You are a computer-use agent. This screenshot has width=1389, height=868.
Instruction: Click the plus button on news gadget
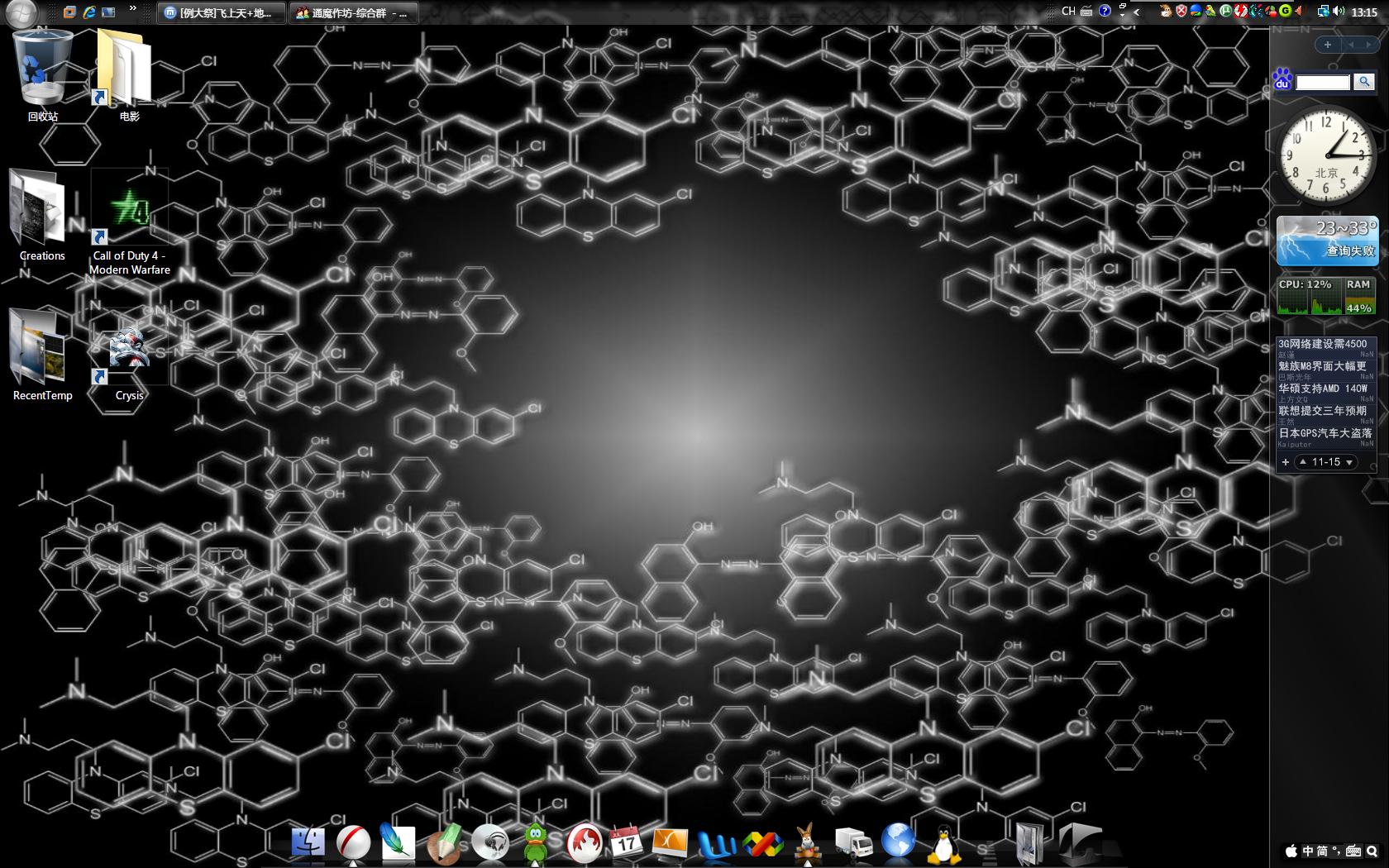click(x=1285, y=462)
